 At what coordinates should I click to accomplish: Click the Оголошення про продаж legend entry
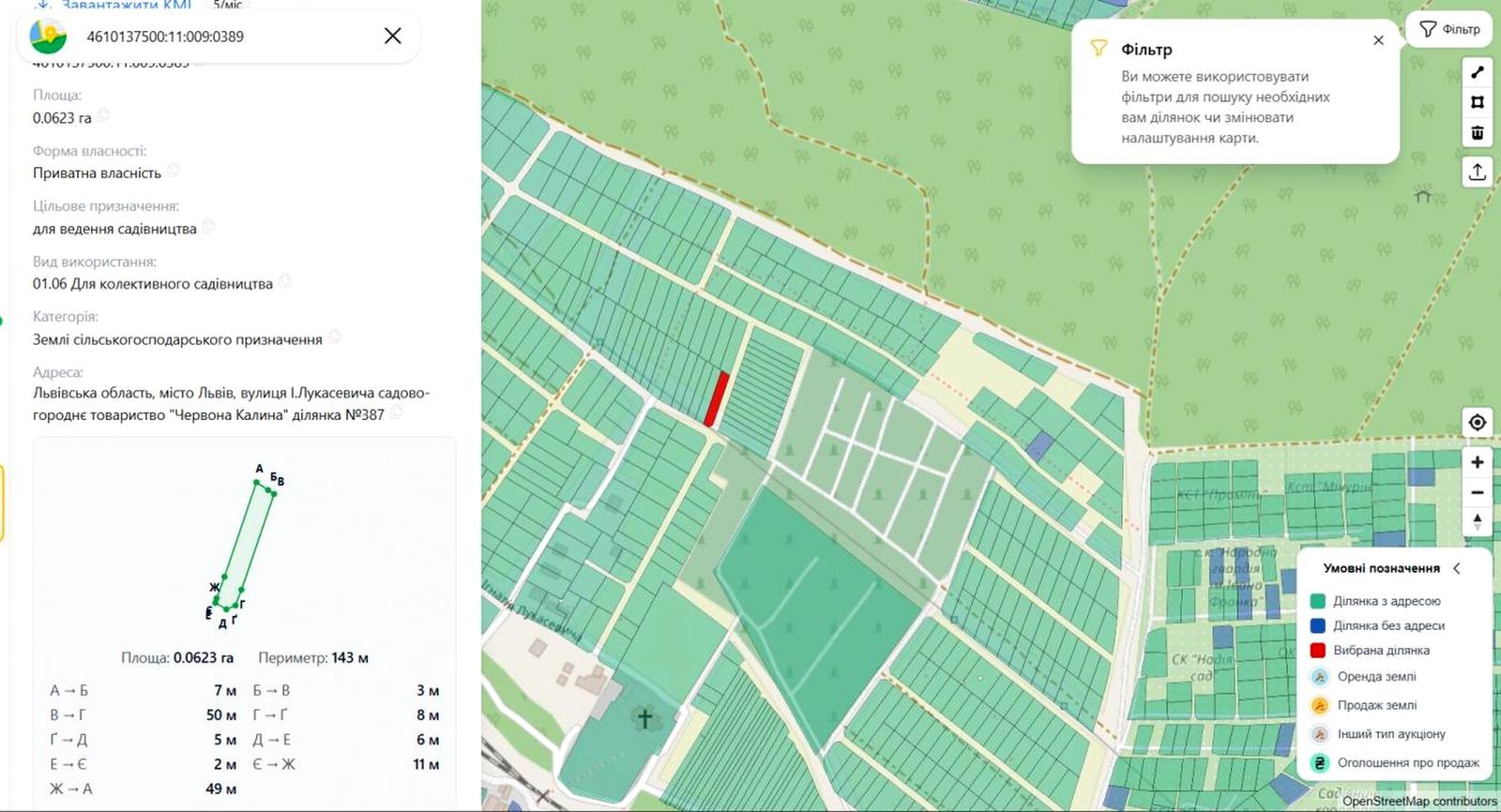point(1395,763)
